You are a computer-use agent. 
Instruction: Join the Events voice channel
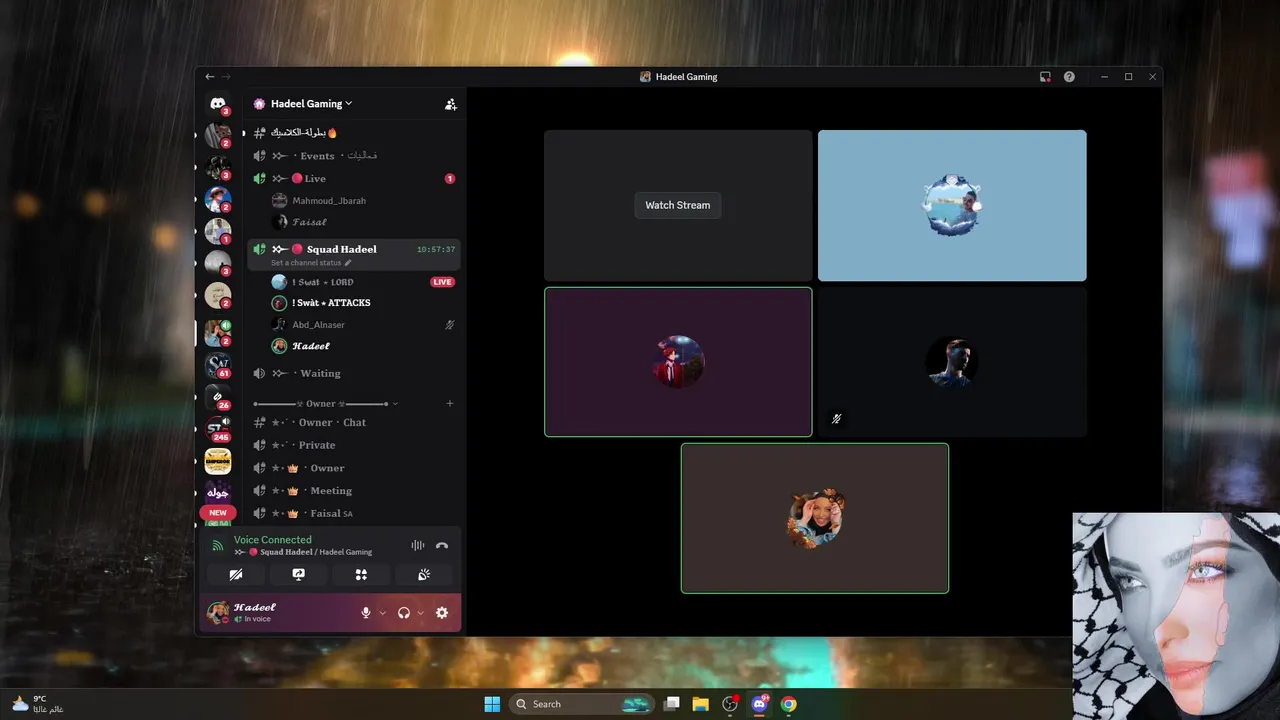(355, 156)
